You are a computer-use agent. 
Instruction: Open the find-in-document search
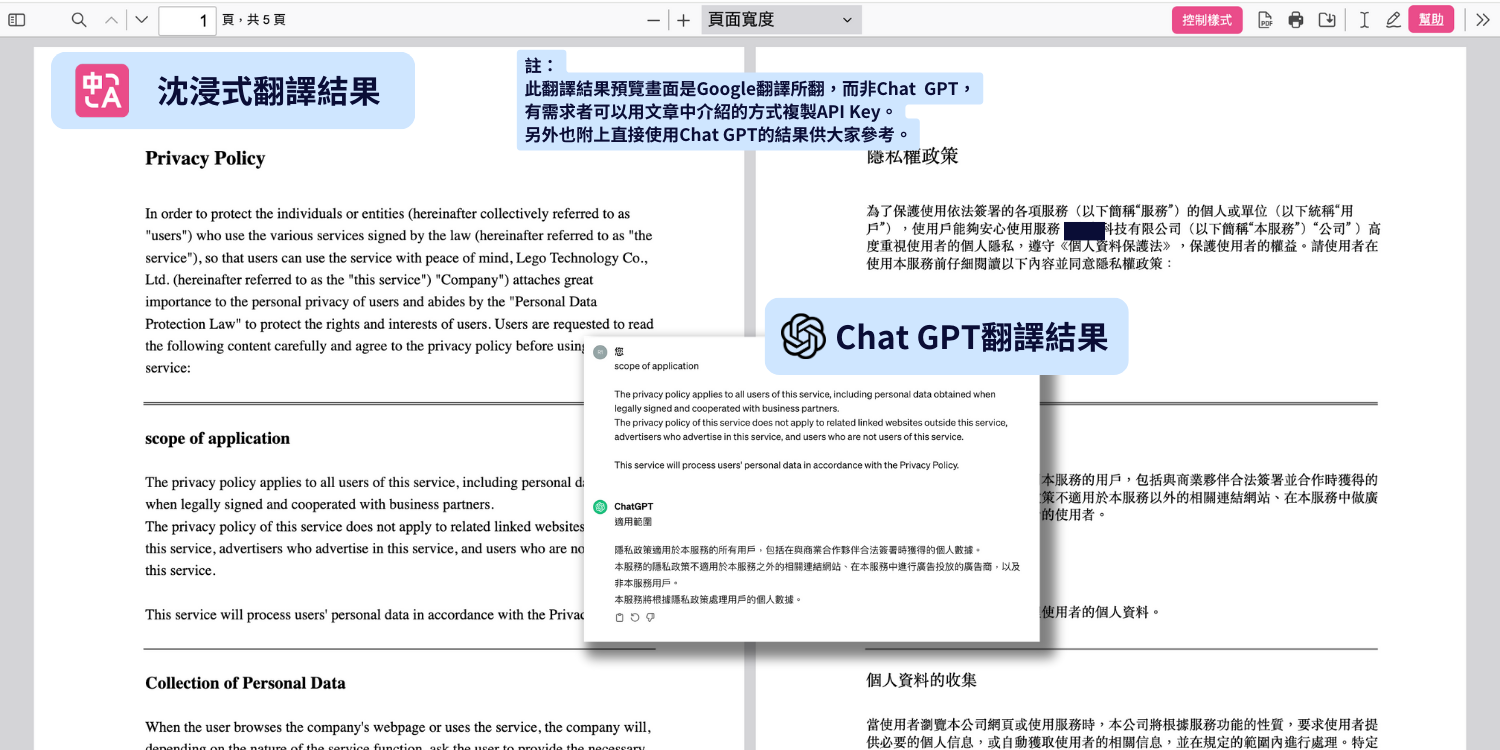pos(79,20)
